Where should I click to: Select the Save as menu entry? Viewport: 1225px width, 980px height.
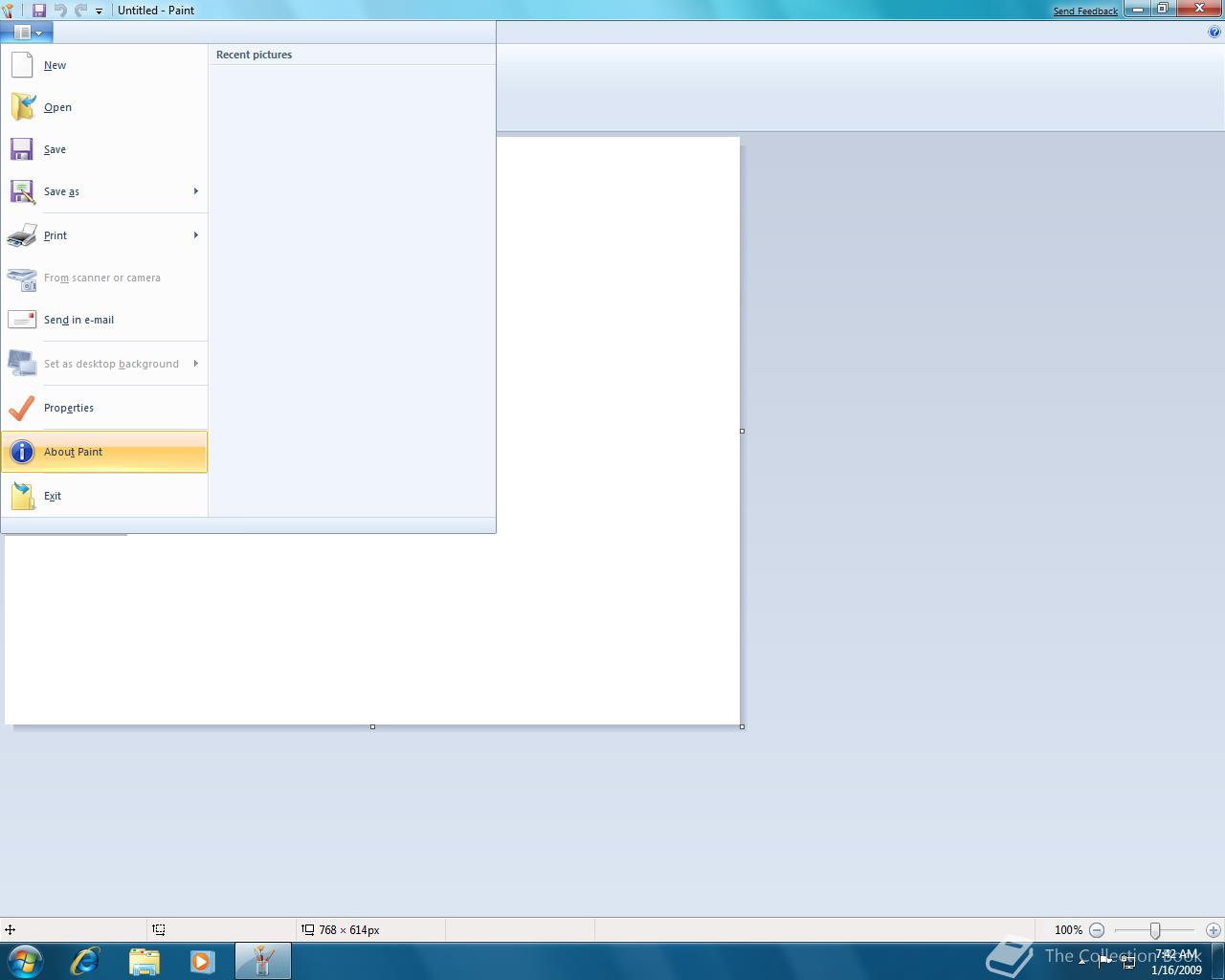pyautogui.click(x=104, y=191)
